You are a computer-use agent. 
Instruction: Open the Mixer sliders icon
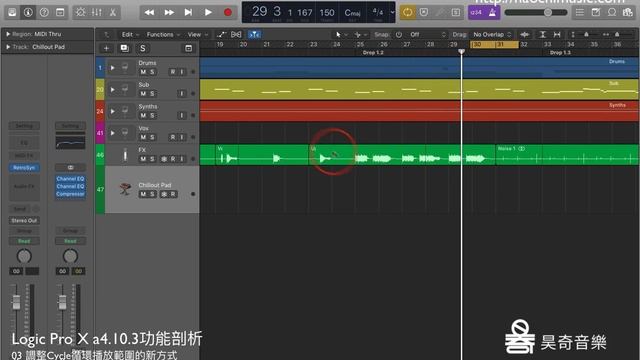point(97,12)
